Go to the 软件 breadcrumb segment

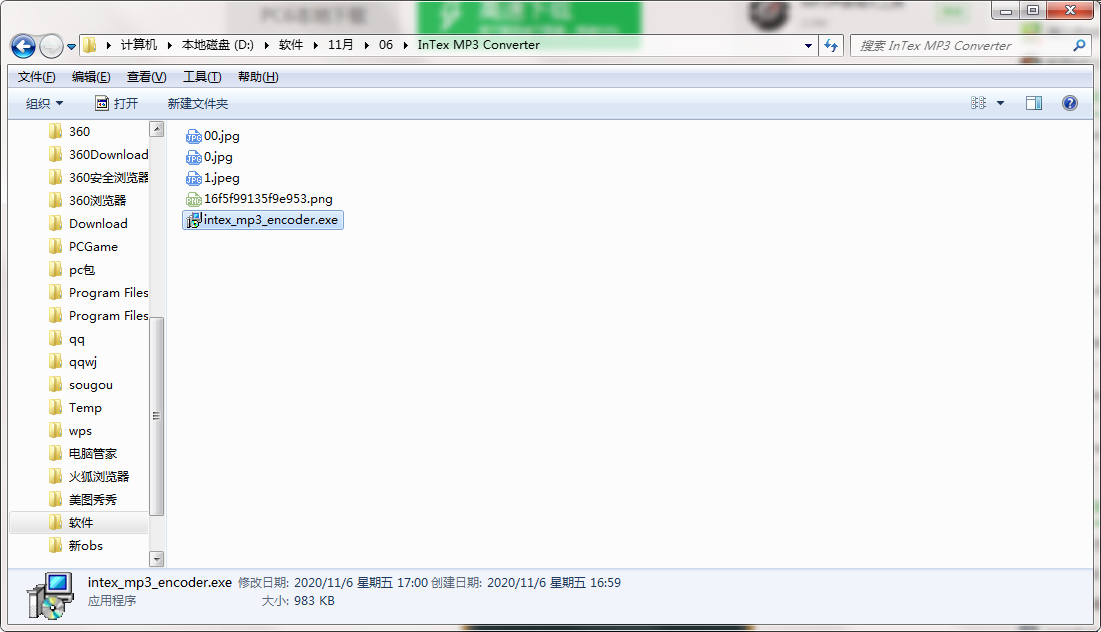tap(291, 45)
